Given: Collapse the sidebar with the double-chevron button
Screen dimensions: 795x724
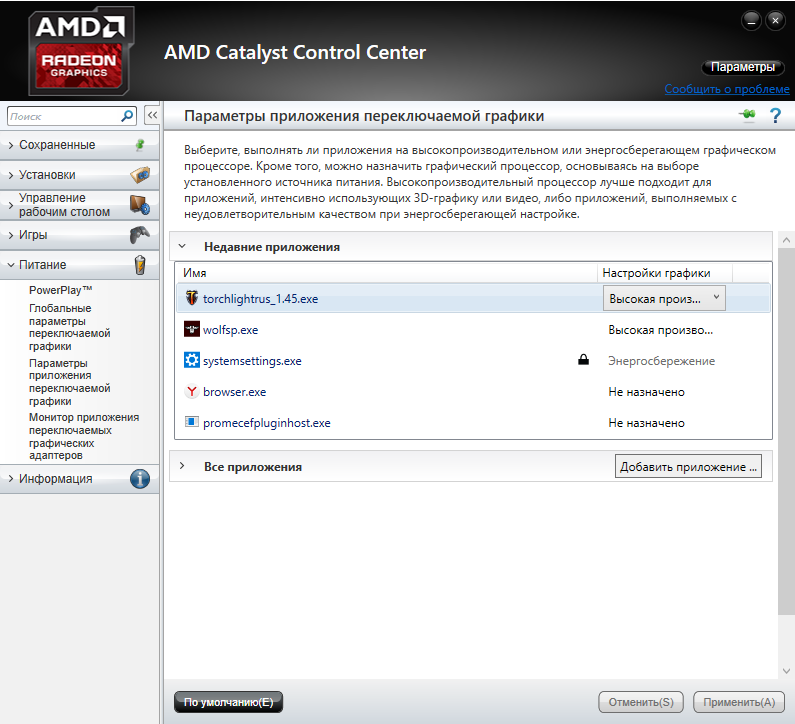Looking at the screenshot, I should click(152, 116).
